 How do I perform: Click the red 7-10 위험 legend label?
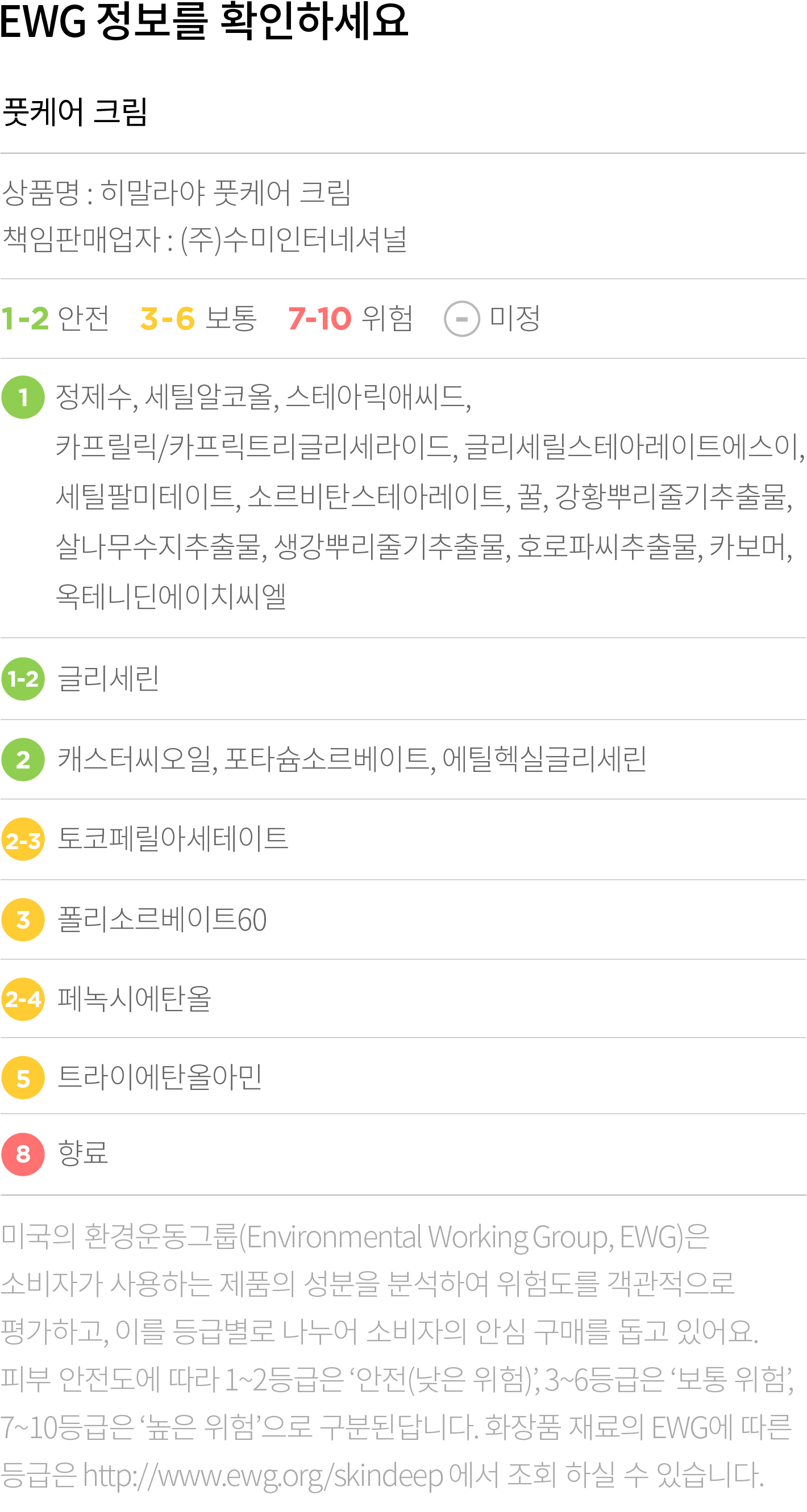point(350,319)
